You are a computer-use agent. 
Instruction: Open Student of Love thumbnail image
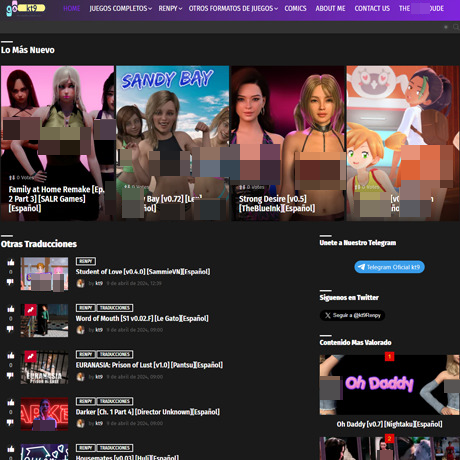(44, 274)
